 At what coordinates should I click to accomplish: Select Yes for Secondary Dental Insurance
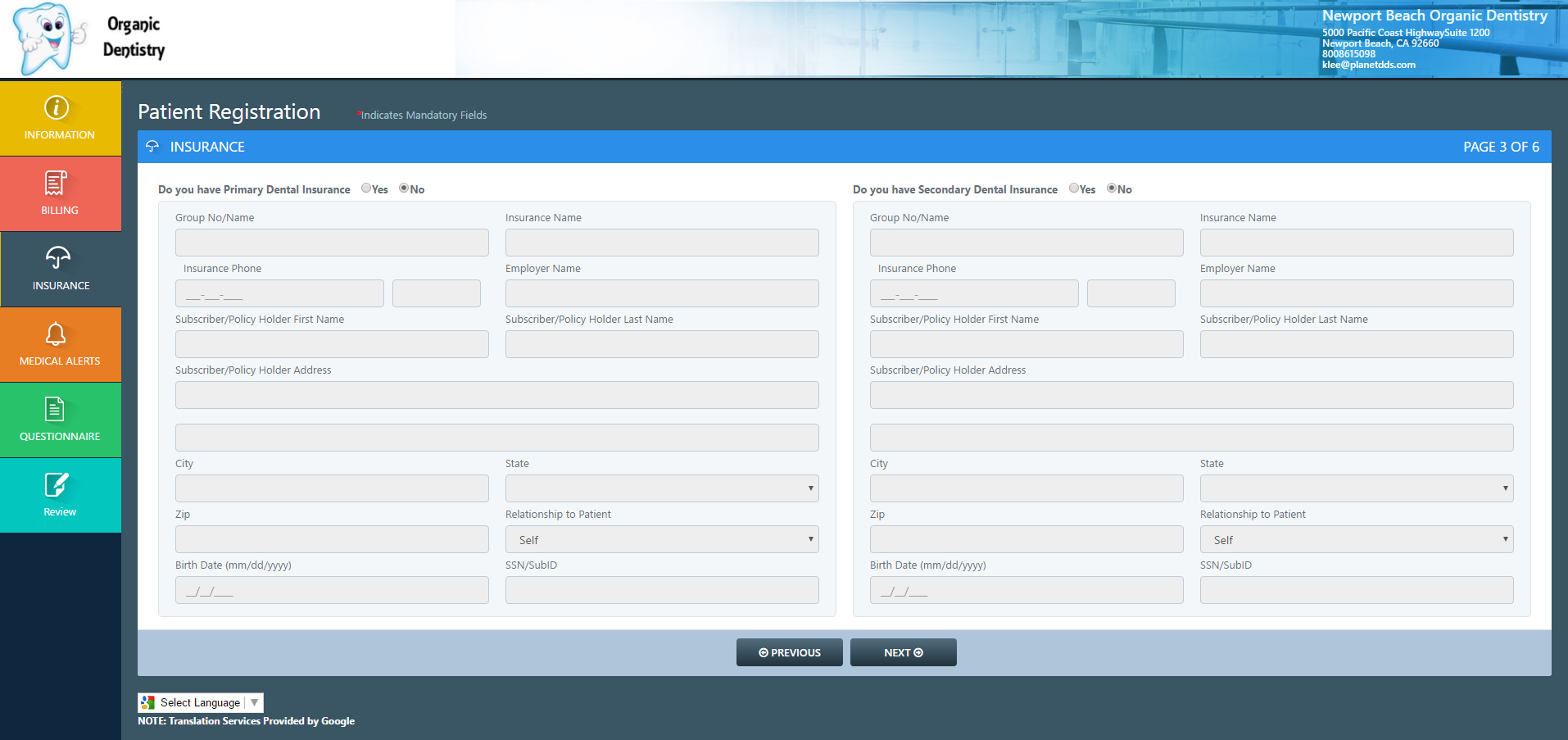click(x=1074, y=188)
